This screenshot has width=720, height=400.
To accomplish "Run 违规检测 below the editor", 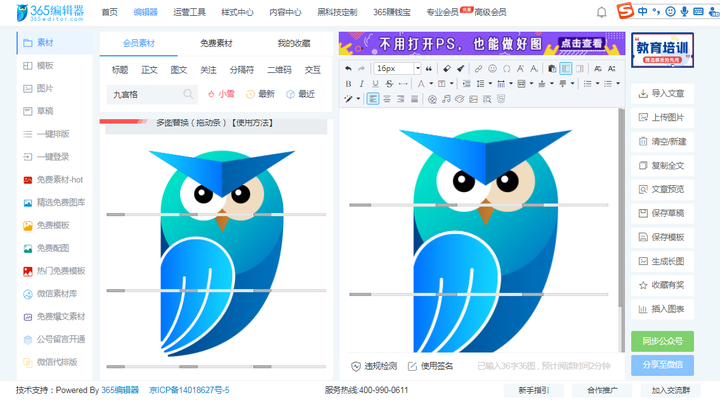I will click(x=374, y=366).
